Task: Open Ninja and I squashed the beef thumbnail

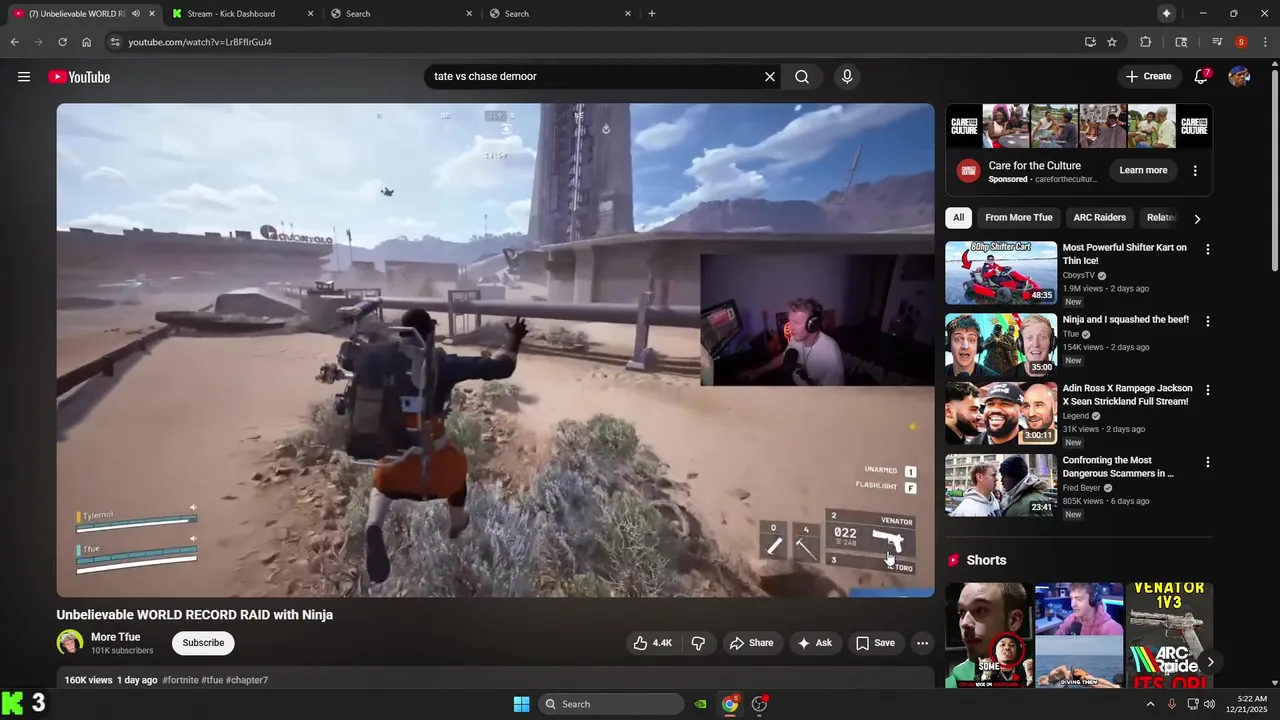Action: [x=1001, y=344]
